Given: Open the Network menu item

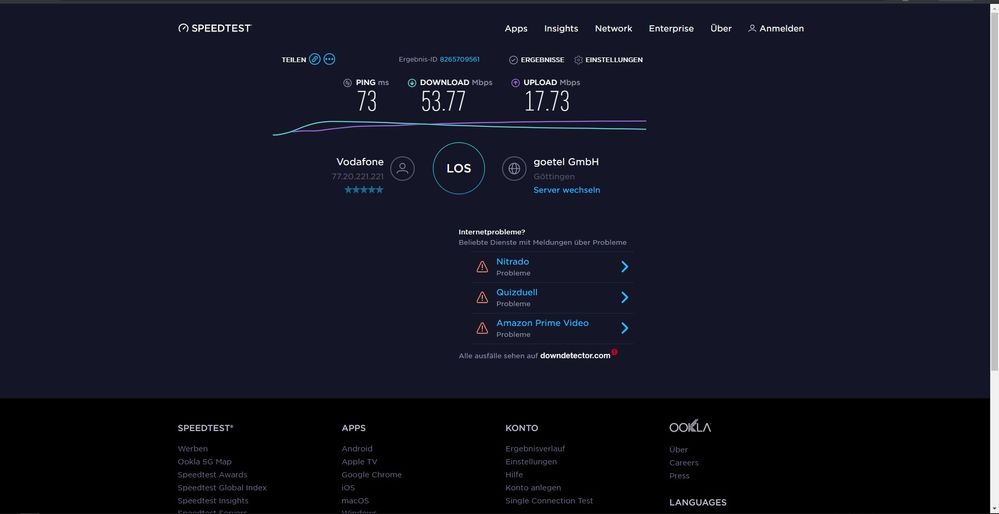Looking at the screenshot, I should pos(614,29).
